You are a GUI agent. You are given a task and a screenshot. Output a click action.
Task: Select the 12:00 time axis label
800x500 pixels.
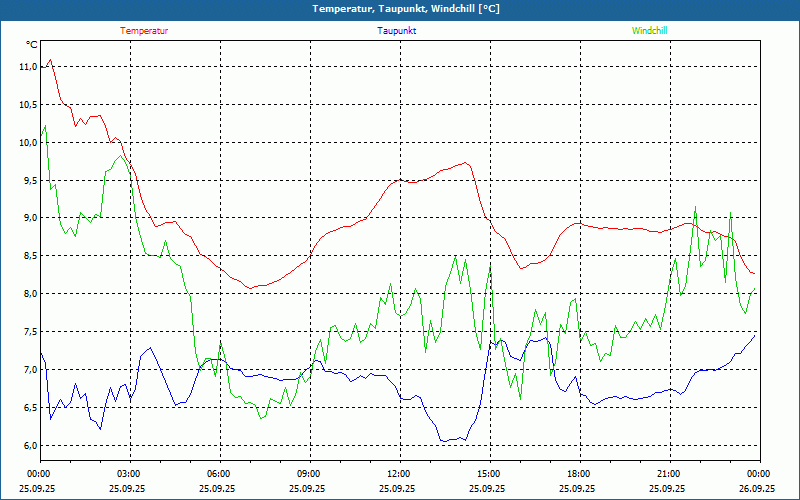point(399,473)
